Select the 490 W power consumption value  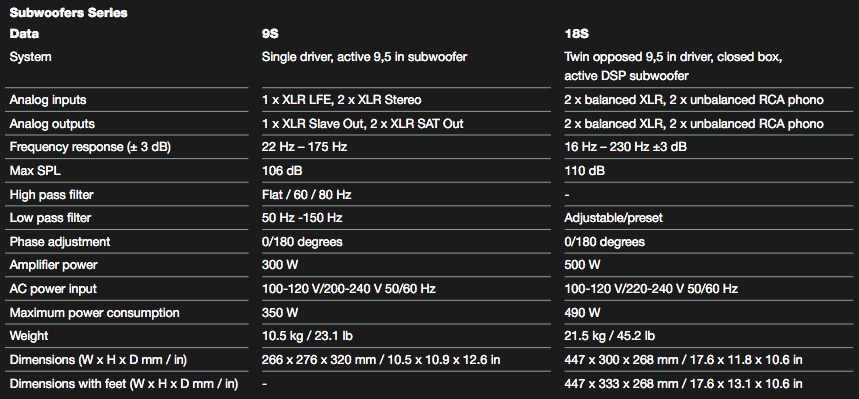582,313
